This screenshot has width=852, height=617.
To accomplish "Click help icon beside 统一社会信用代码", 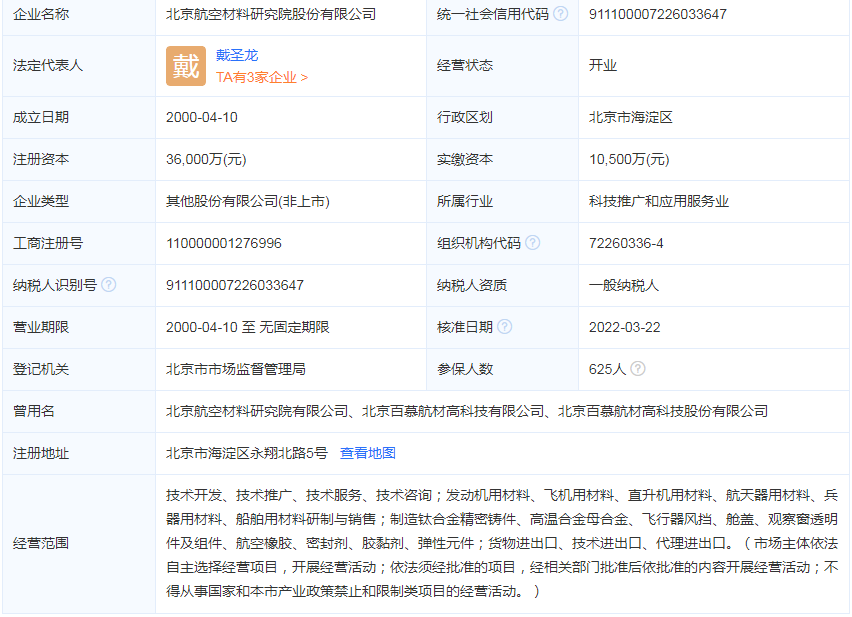I will click(560, 14).
